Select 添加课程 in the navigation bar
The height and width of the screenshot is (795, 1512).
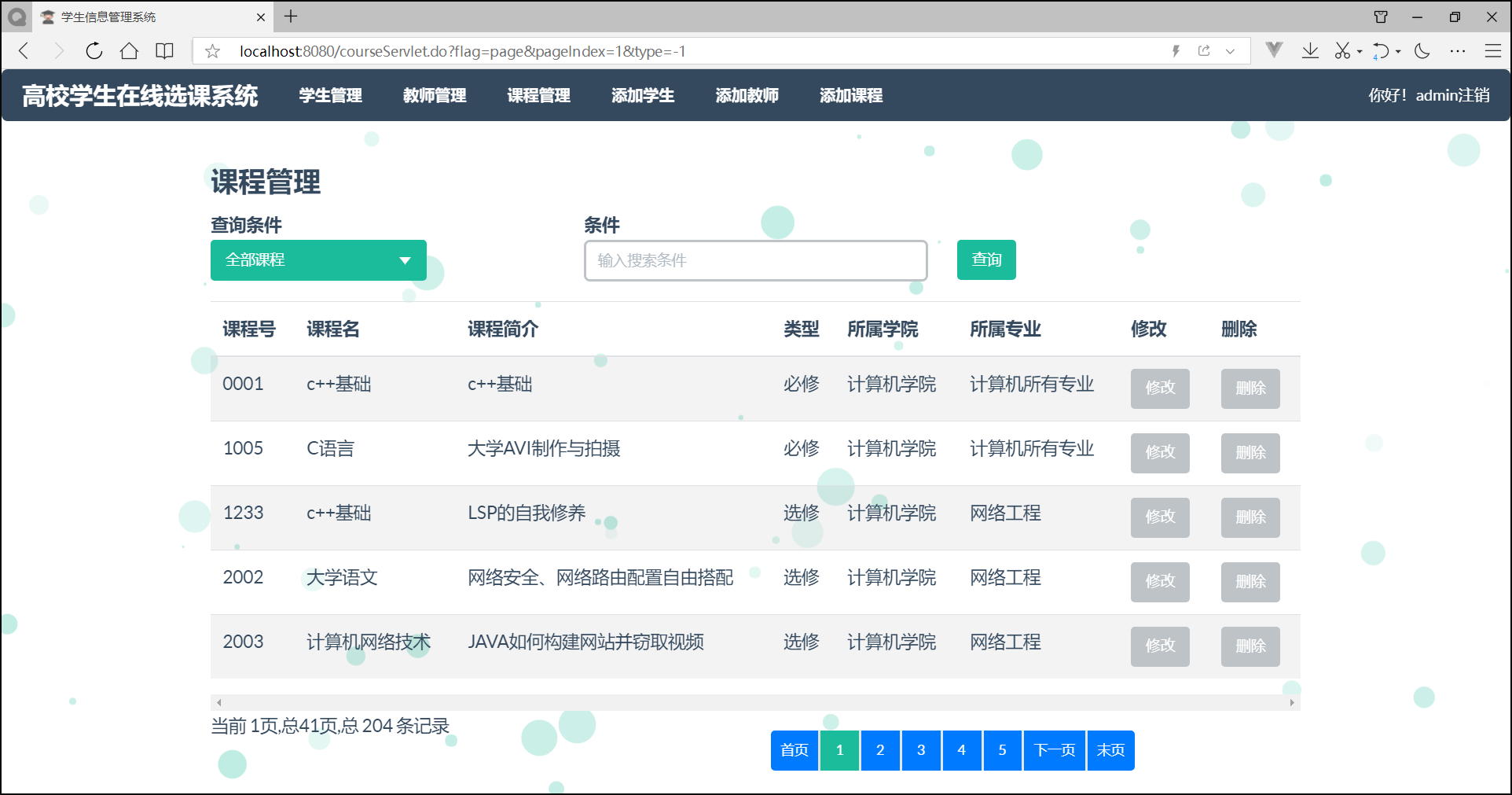(850, 95)
